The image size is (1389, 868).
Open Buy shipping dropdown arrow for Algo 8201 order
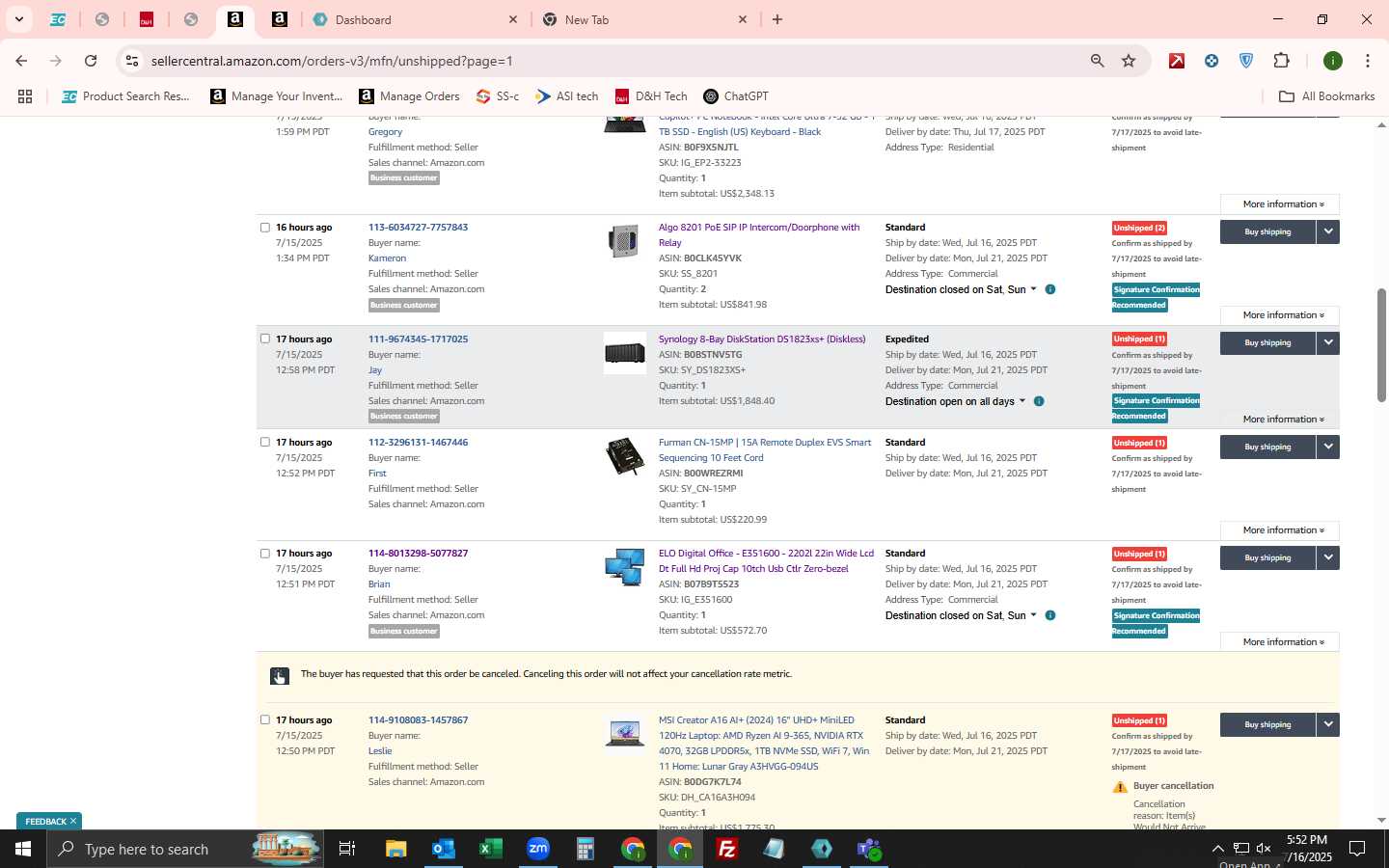[1328, 231]
